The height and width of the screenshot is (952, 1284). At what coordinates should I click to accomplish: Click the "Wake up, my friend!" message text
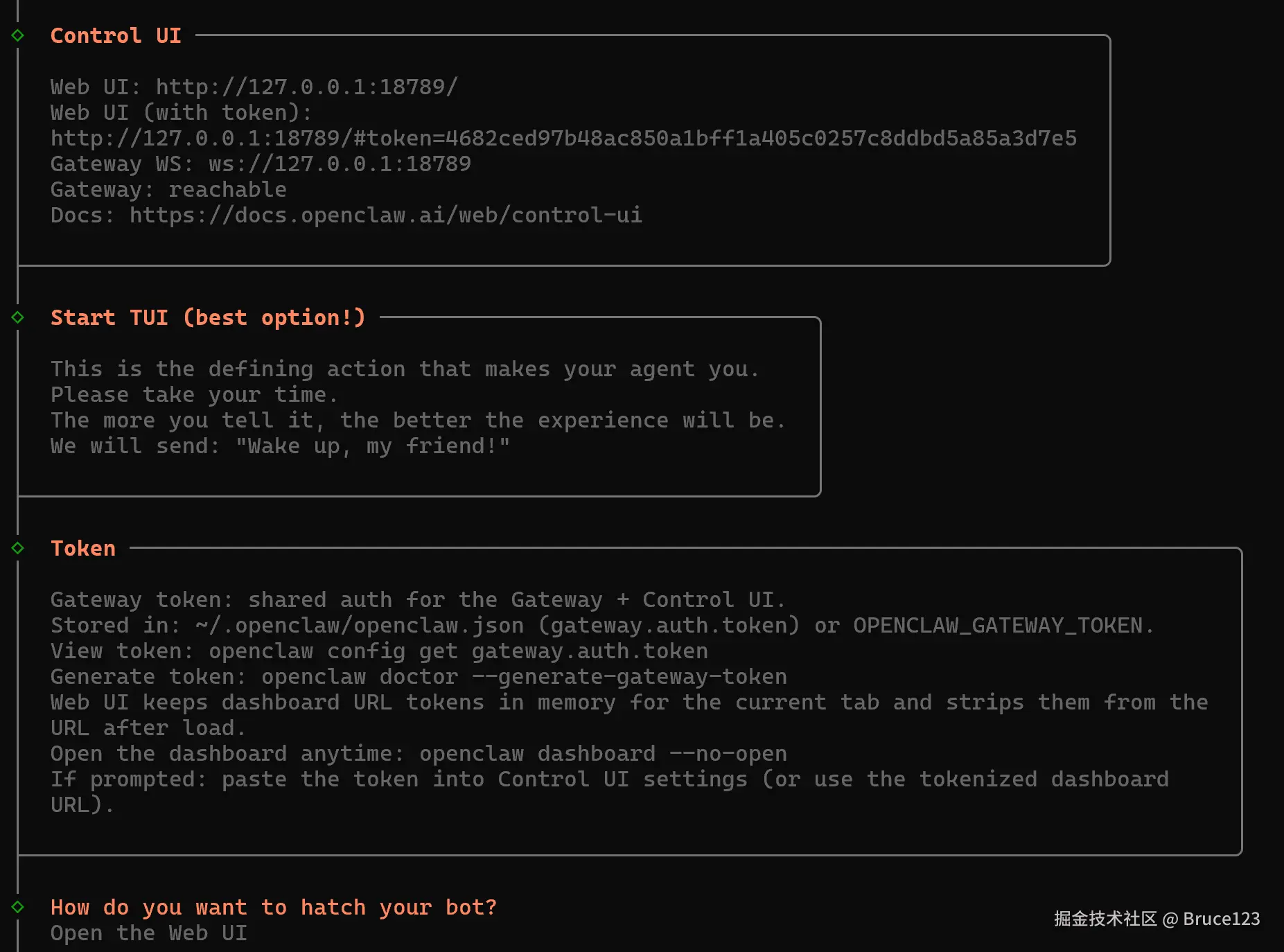(372, 446)
